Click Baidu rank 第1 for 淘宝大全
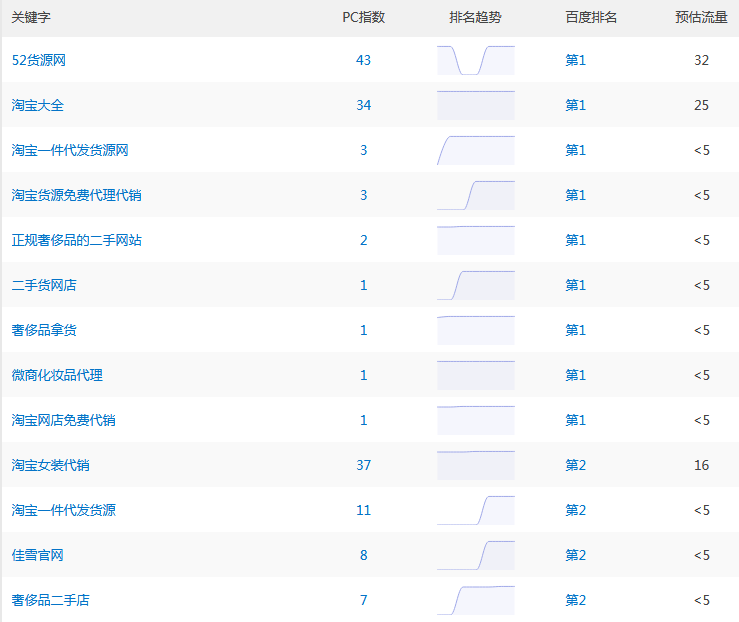The width and height of the screenshot is (739, 622). 575,105
